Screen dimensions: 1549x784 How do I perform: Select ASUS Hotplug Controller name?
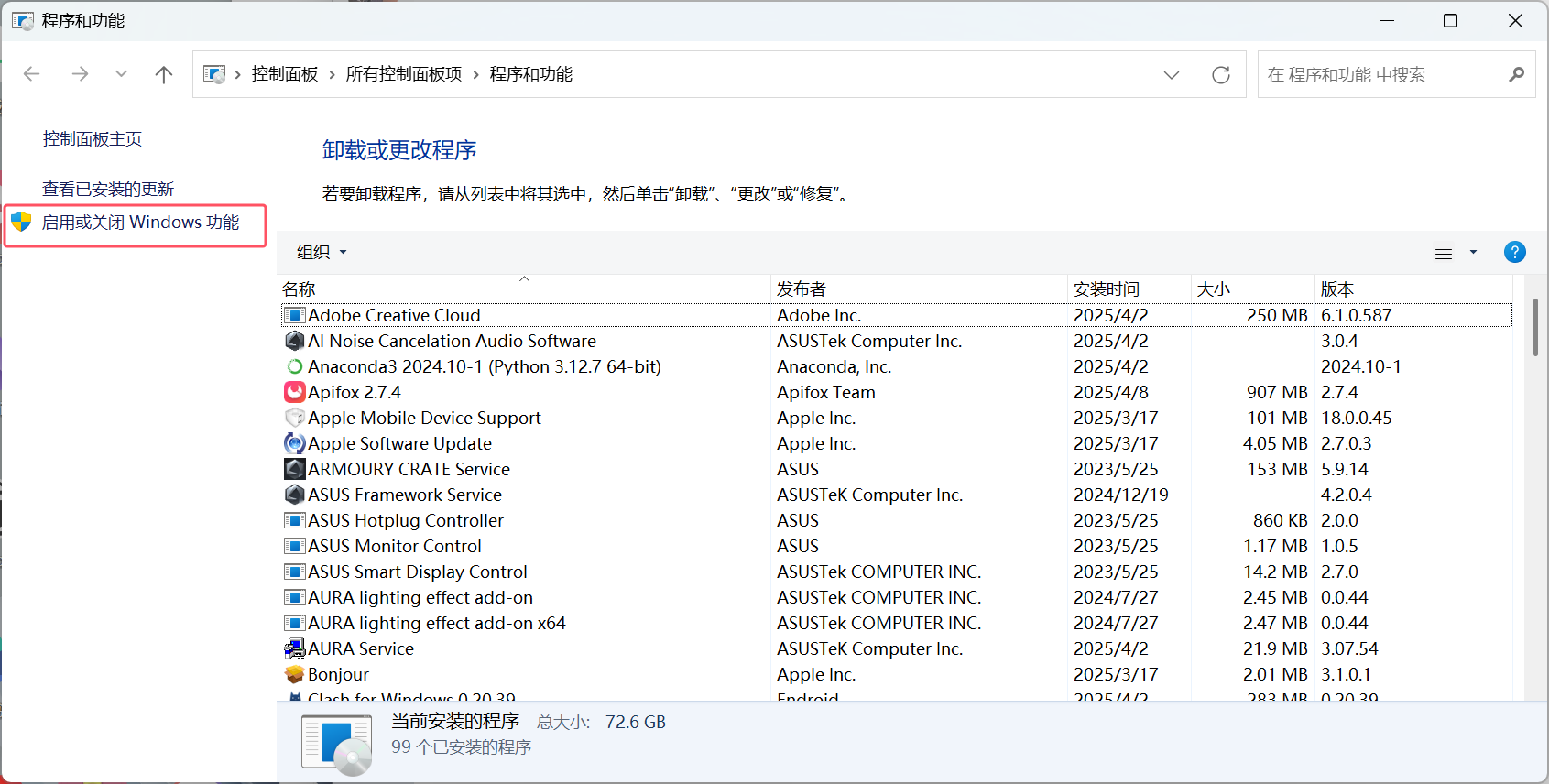click(406, 520)
